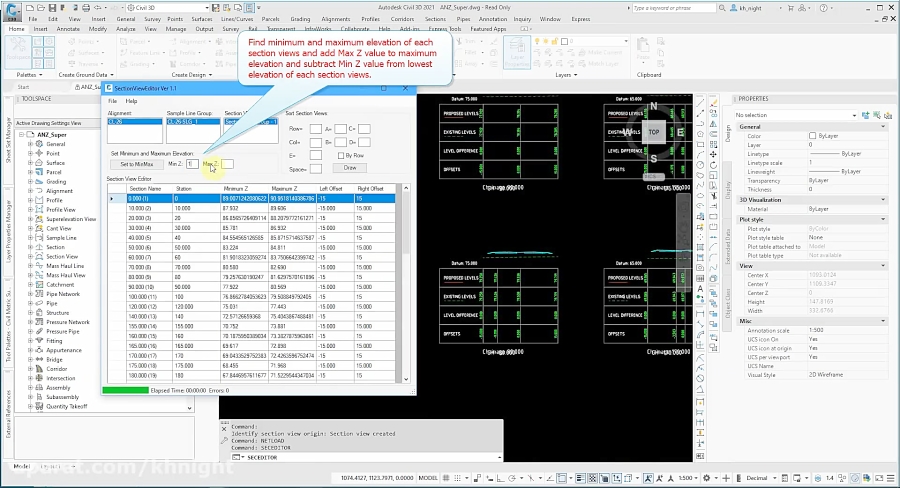The image size is (900, 488).
Task: Click the Min Z input field
Action: point(192,164)
